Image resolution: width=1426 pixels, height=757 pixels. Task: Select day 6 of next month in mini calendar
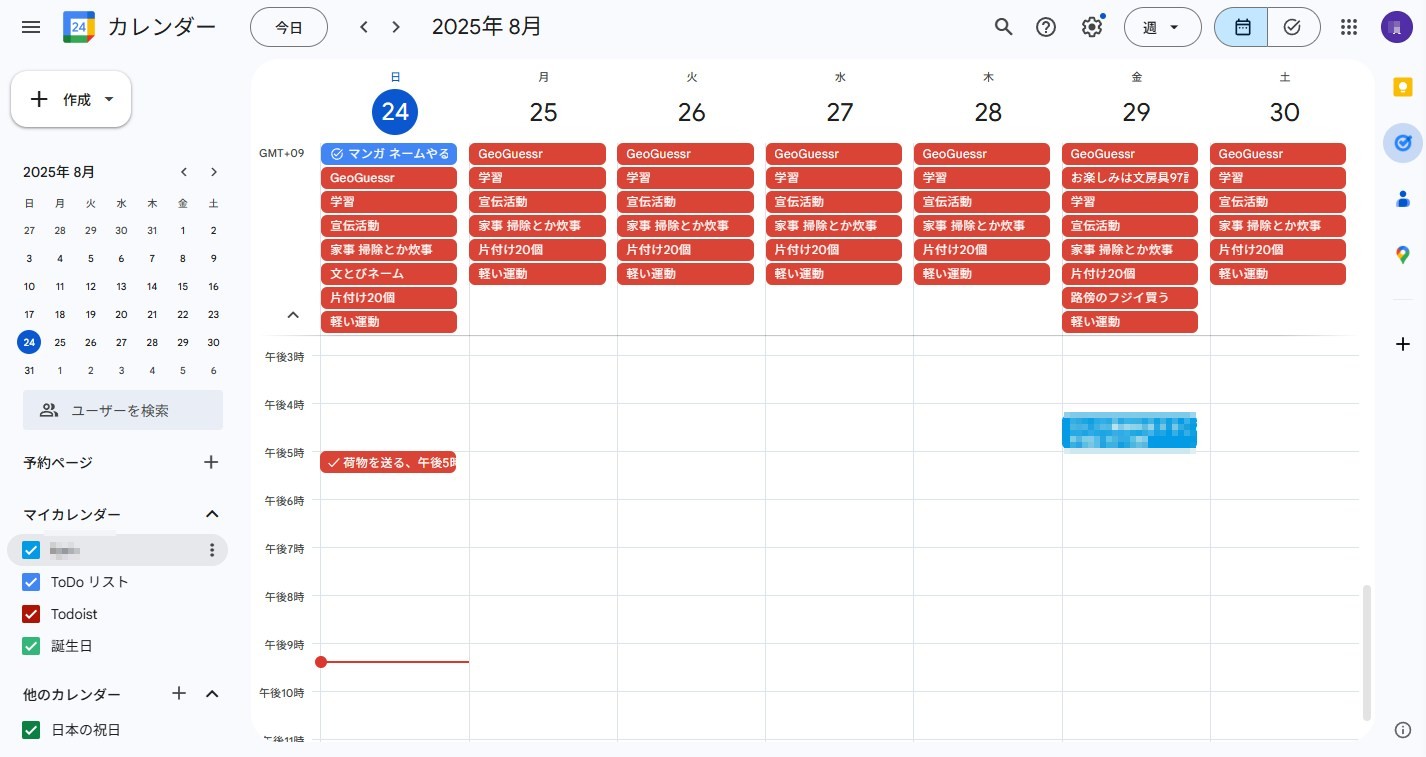pos(213,370)
